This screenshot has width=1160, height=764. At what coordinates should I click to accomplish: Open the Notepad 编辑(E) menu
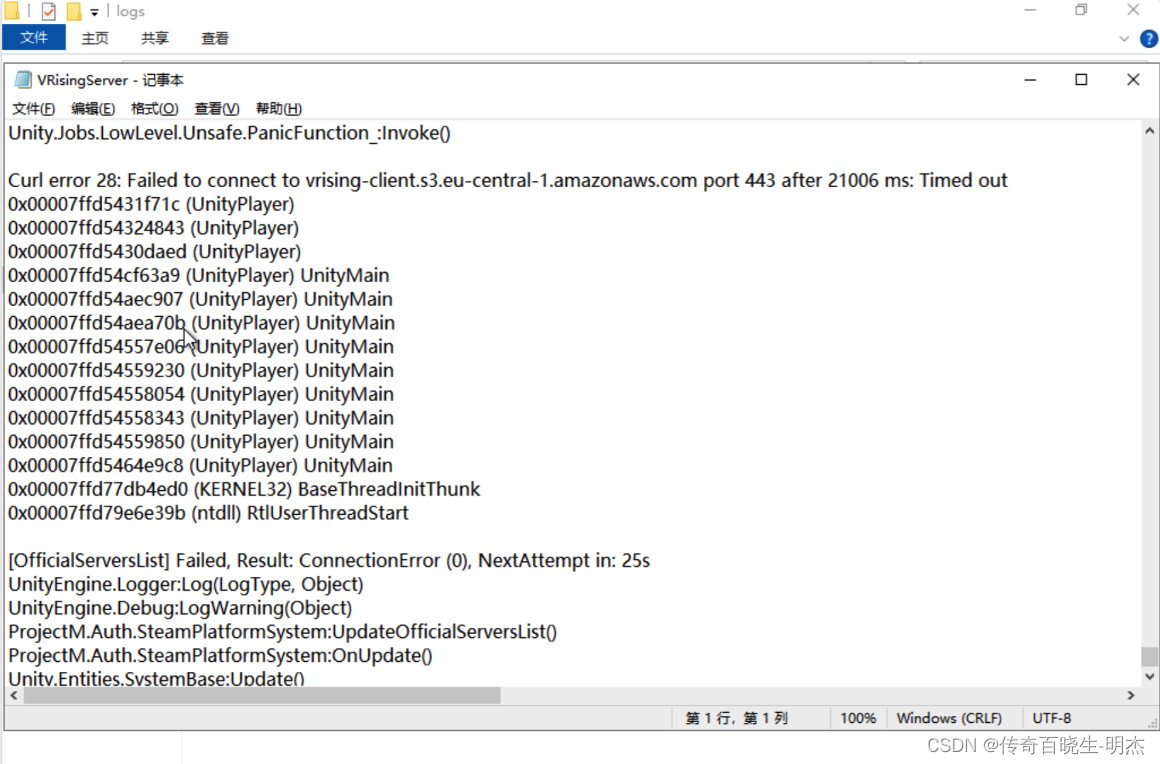pos(93,109)
